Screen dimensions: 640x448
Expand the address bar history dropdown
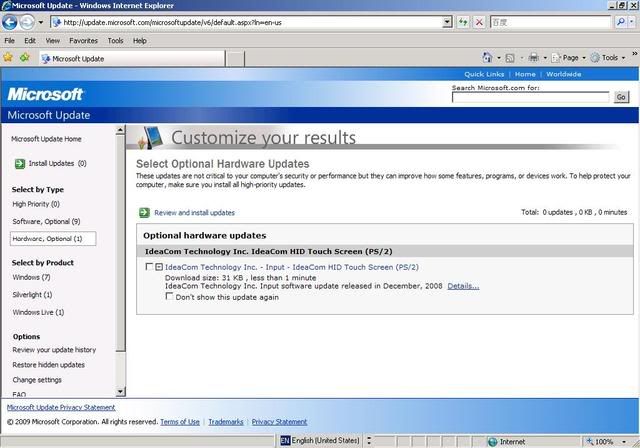point(447,22)
